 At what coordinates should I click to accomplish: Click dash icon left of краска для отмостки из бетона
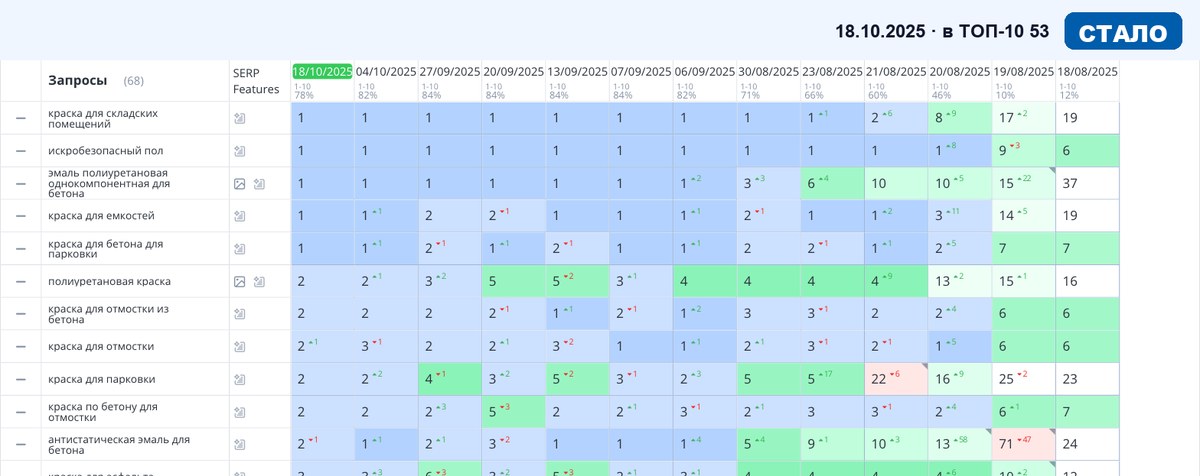pos(20,314)
